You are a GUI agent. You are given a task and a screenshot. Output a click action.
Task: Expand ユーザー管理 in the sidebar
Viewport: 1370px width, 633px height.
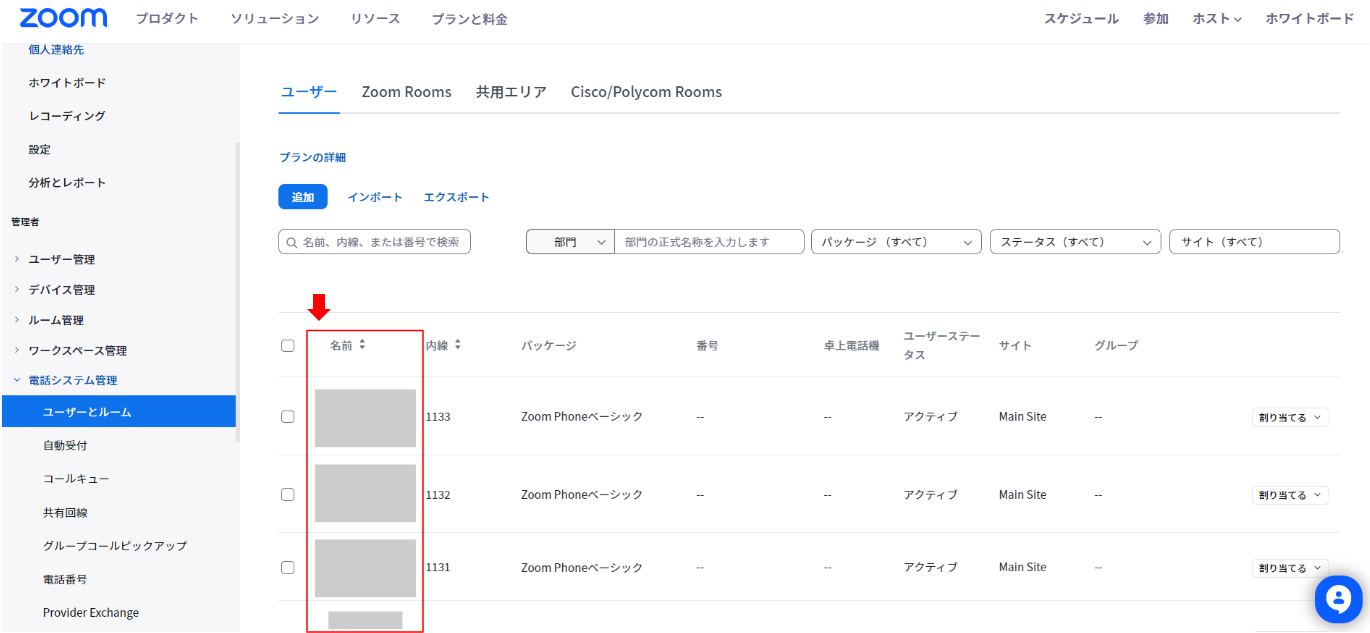[62, 259]
